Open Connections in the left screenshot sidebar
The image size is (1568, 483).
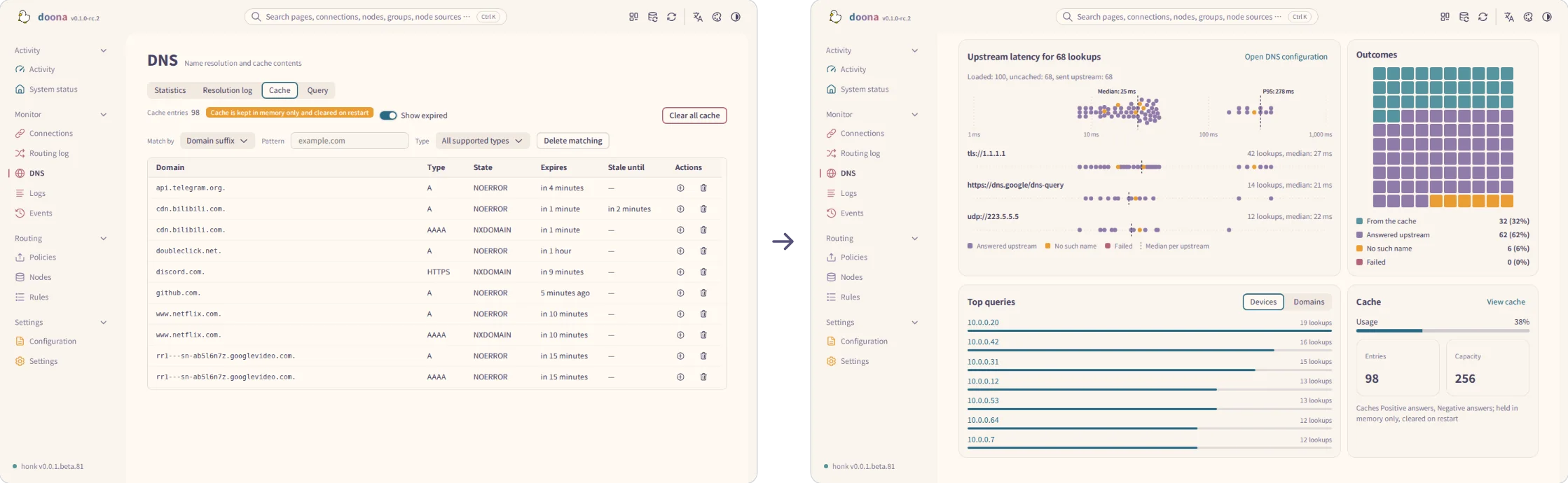point(51,134)
